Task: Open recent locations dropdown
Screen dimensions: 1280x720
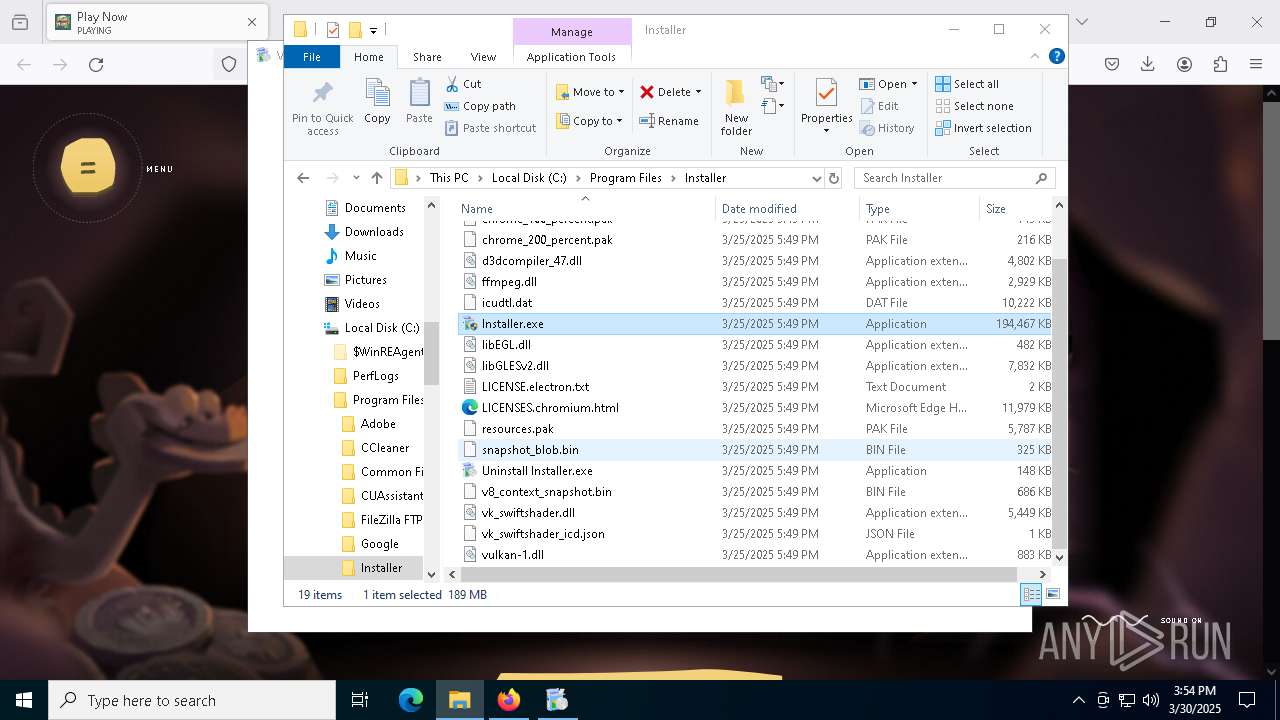Action: [x=356, y=178]
